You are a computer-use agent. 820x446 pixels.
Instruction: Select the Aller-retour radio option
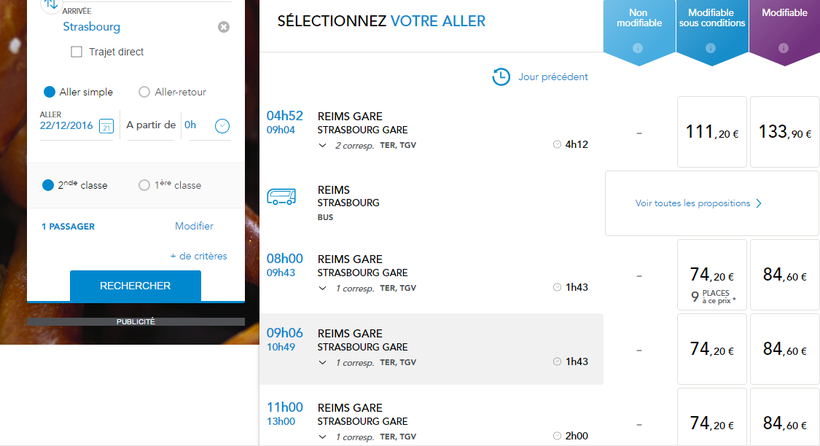pos(144,92)
